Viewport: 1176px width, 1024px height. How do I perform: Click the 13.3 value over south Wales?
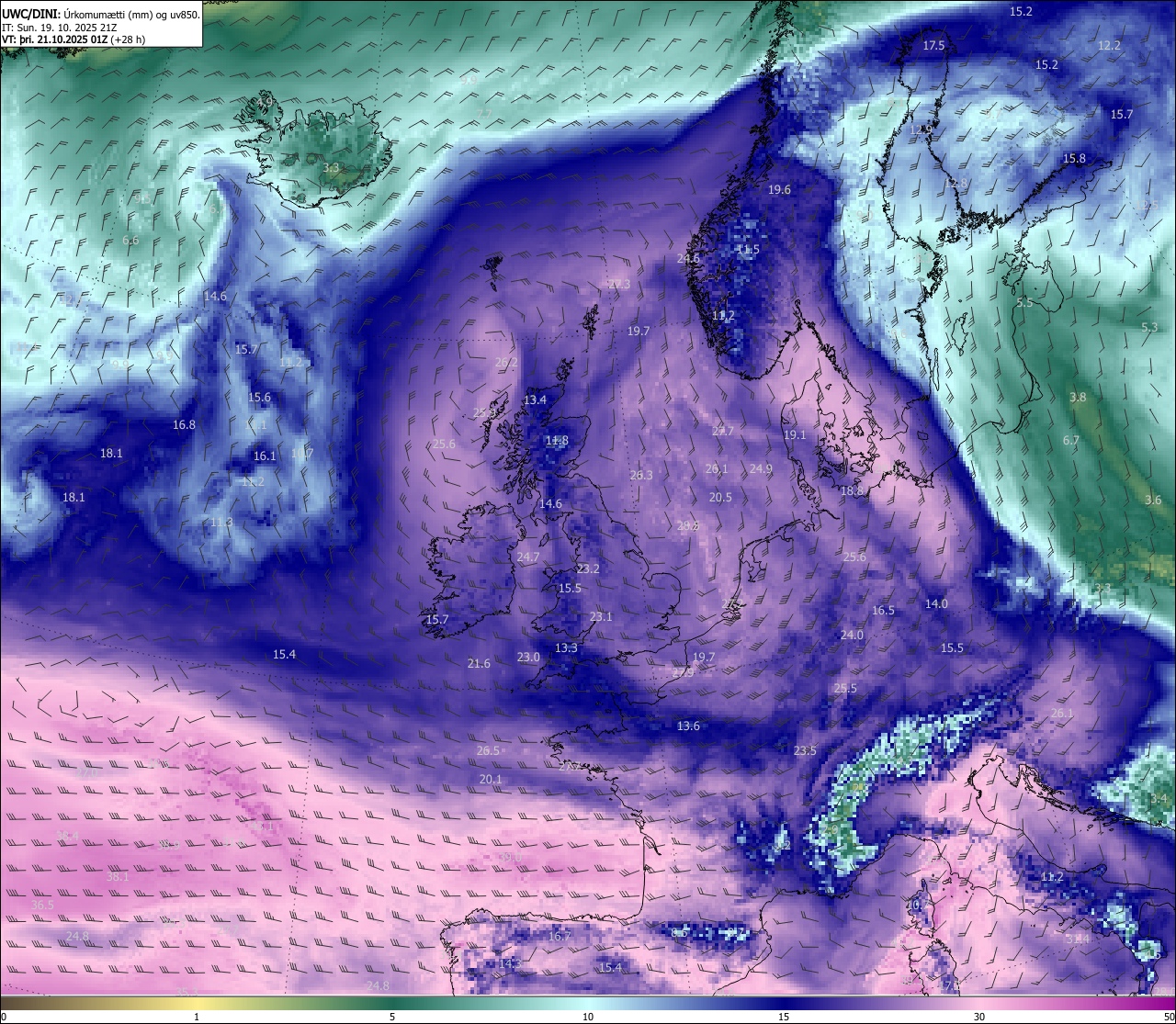[x=566, y=648]
